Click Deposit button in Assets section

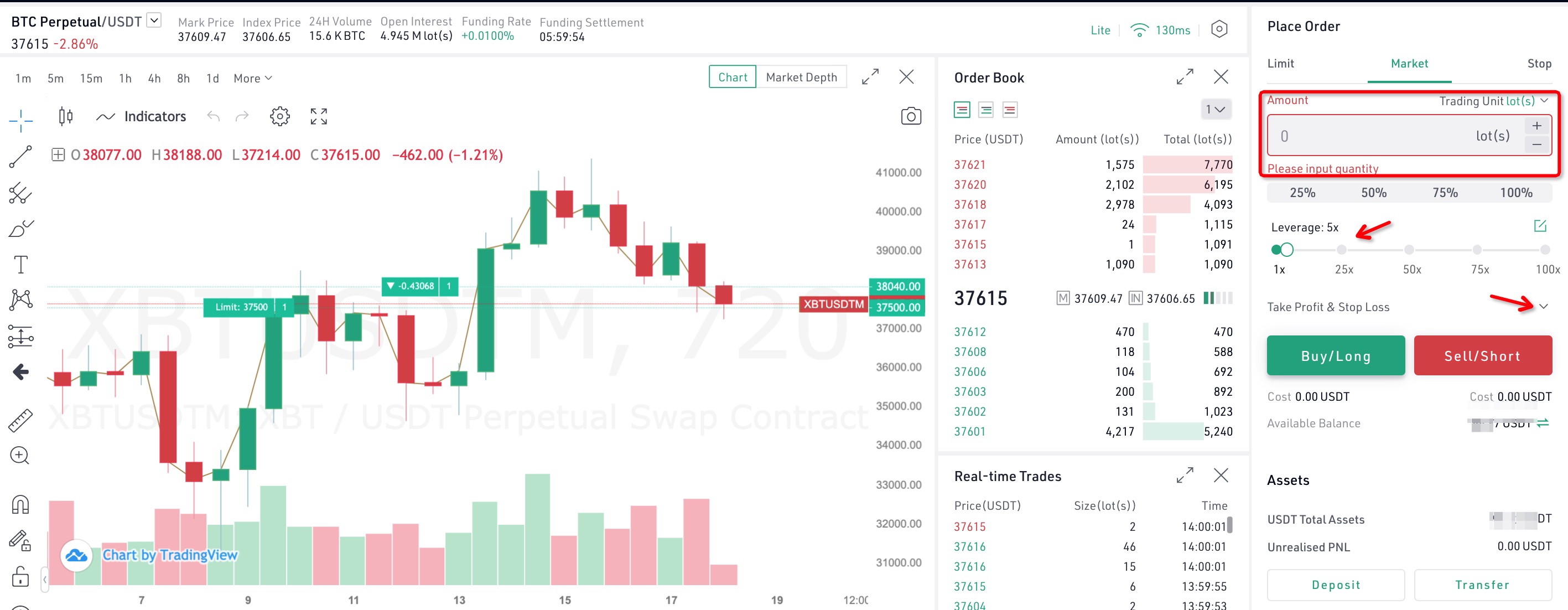point(1335,583)
